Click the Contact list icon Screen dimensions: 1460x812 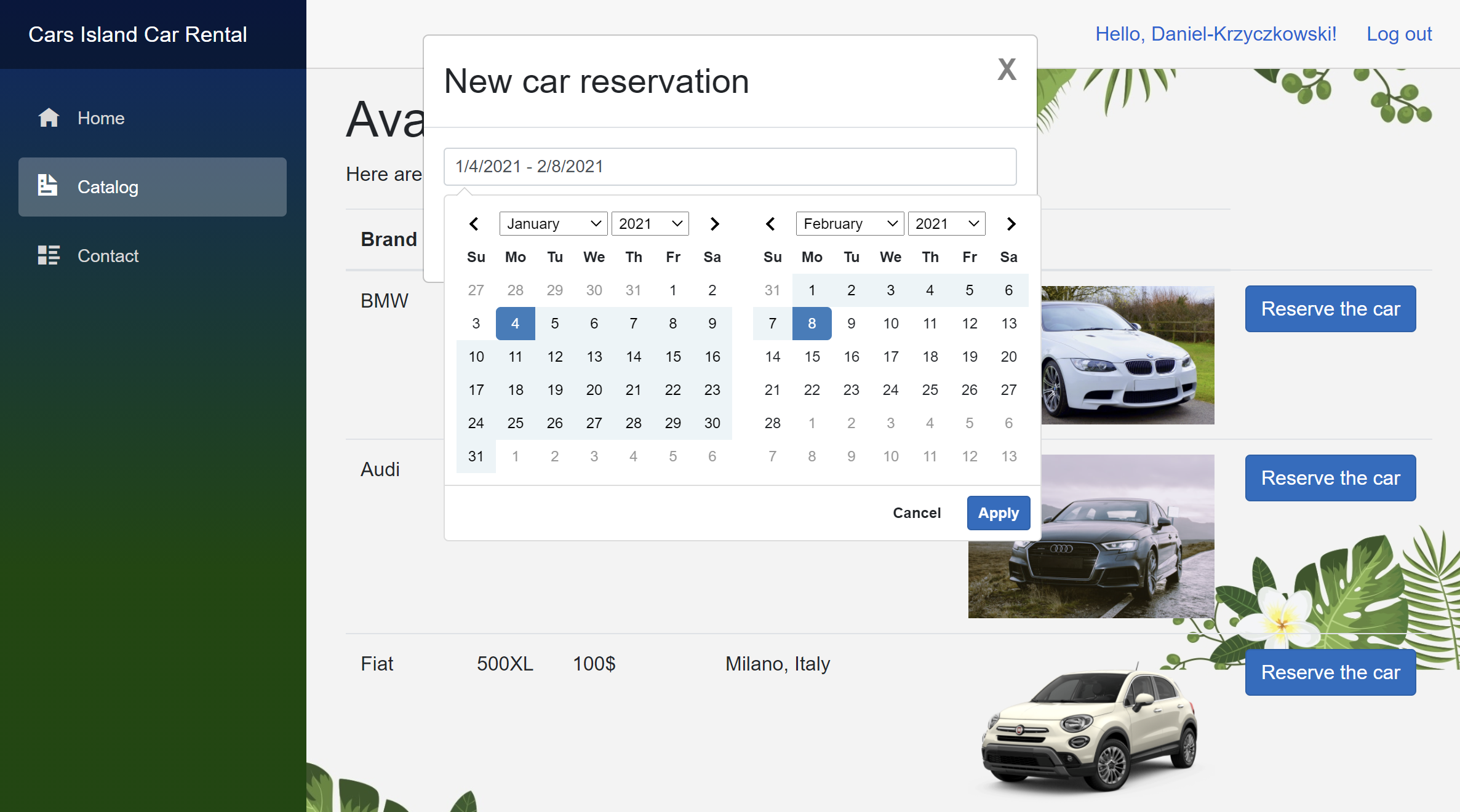point(49,255)
